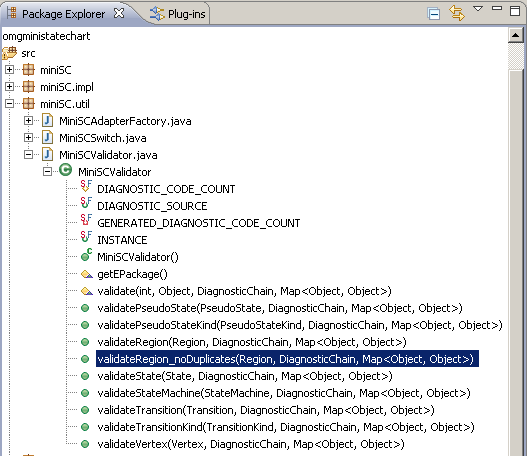Select the validateStateMachine method entry
Image resolution: width=527 pixels, height=456 pixels.
(284, 393)
